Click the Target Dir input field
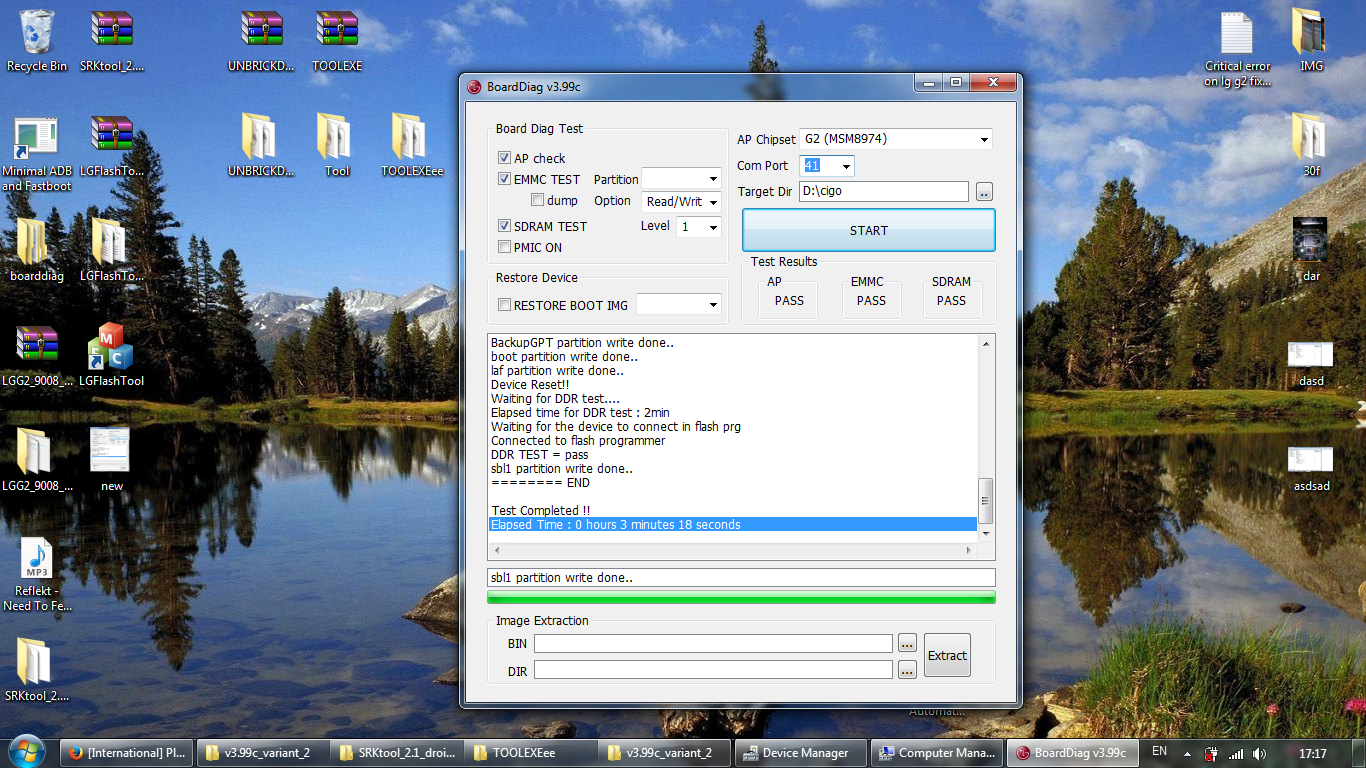The height and width of the screenshot is (768, 1366). click(x=883, y=191)
